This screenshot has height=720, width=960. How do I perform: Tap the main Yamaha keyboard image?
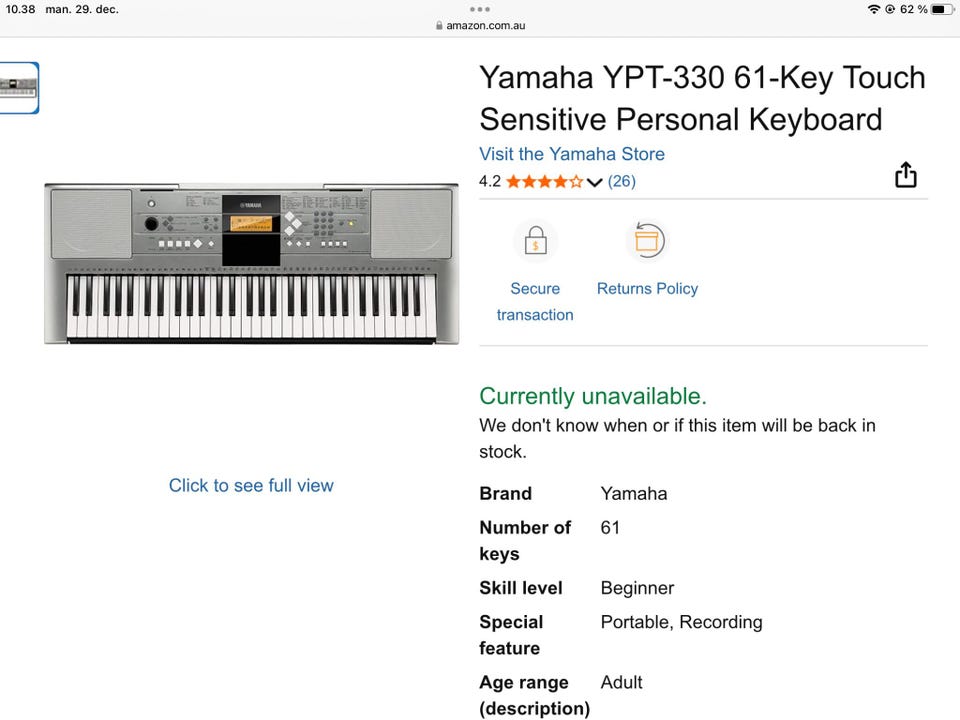pos(251,264)
